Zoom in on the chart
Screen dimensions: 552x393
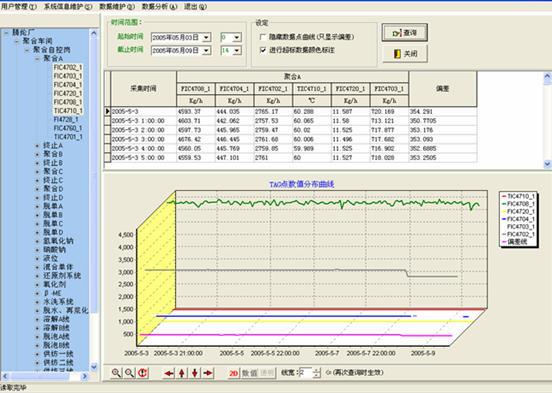[x=116, y=373]
